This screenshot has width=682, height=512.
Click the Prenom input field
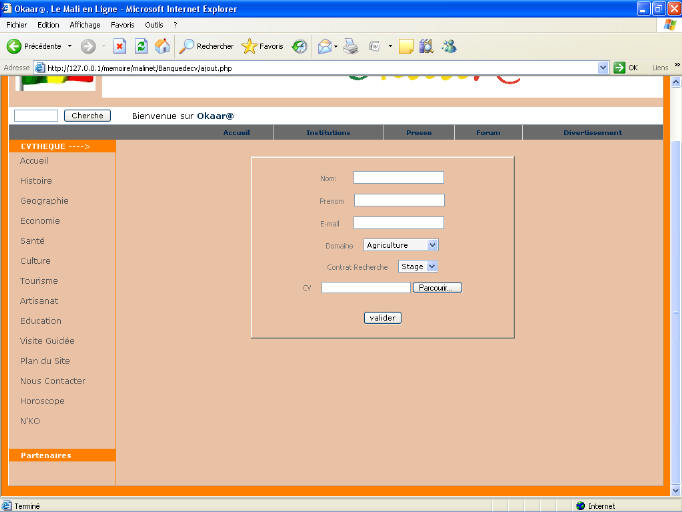pyautogui.click(x=399, y=200)
